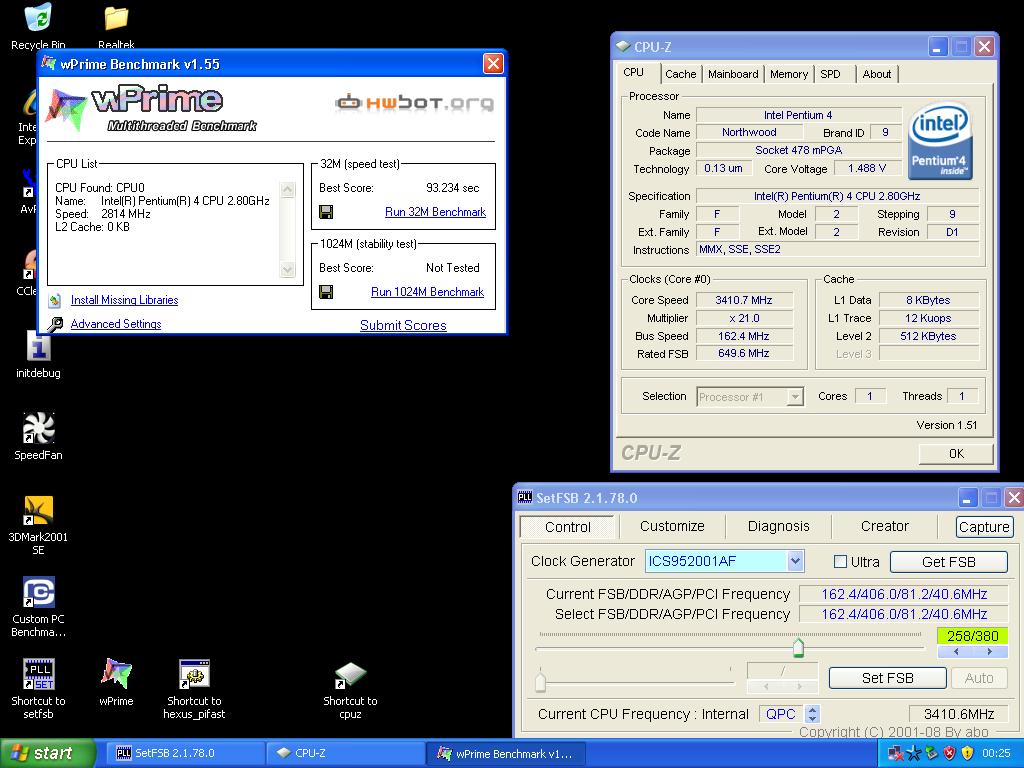Click the QPC down arrow stepper

coord(812,718)
